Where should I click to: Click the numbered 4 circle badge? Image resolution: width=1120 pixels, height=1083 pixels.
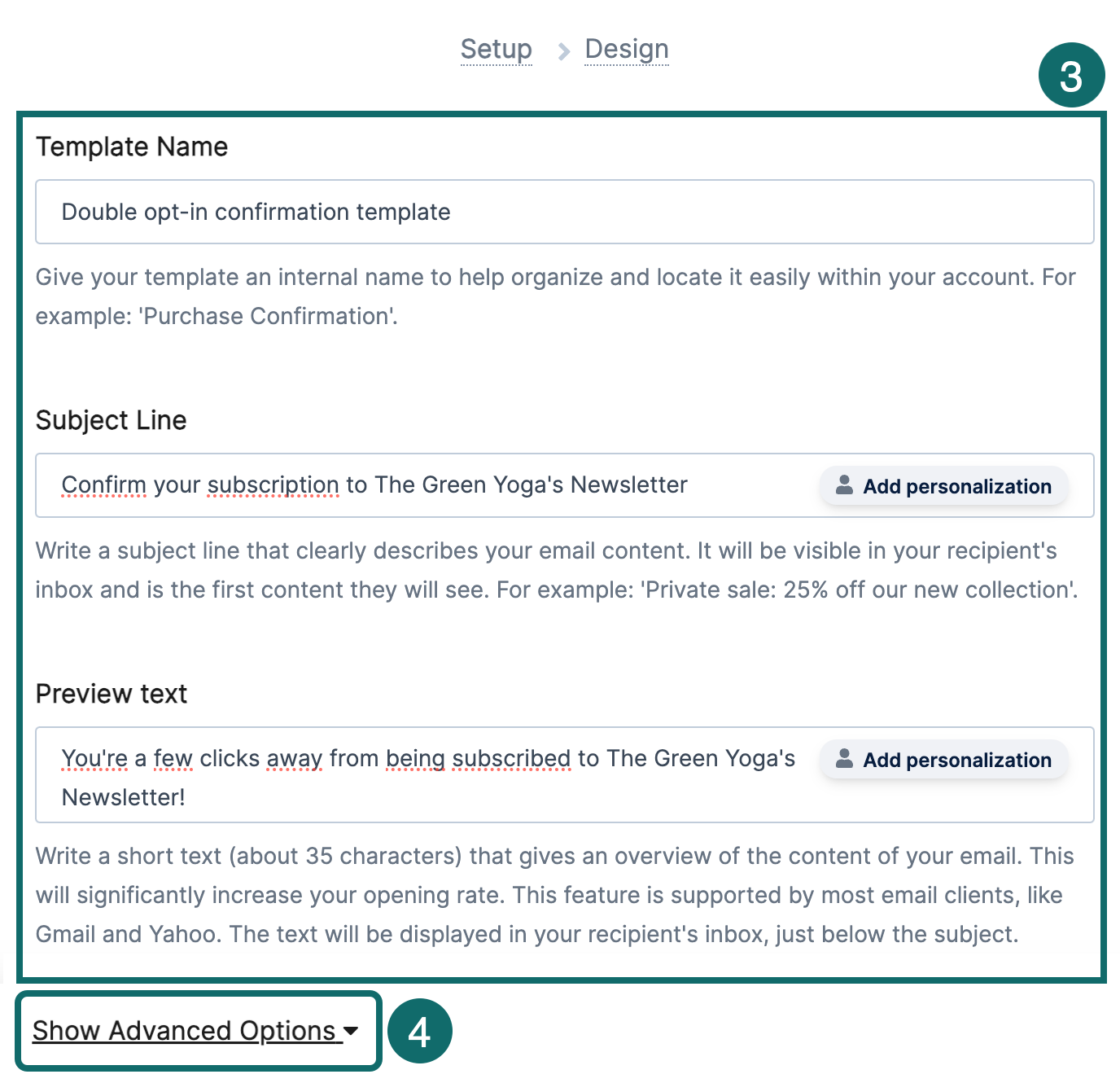(x=419, y=1031)
